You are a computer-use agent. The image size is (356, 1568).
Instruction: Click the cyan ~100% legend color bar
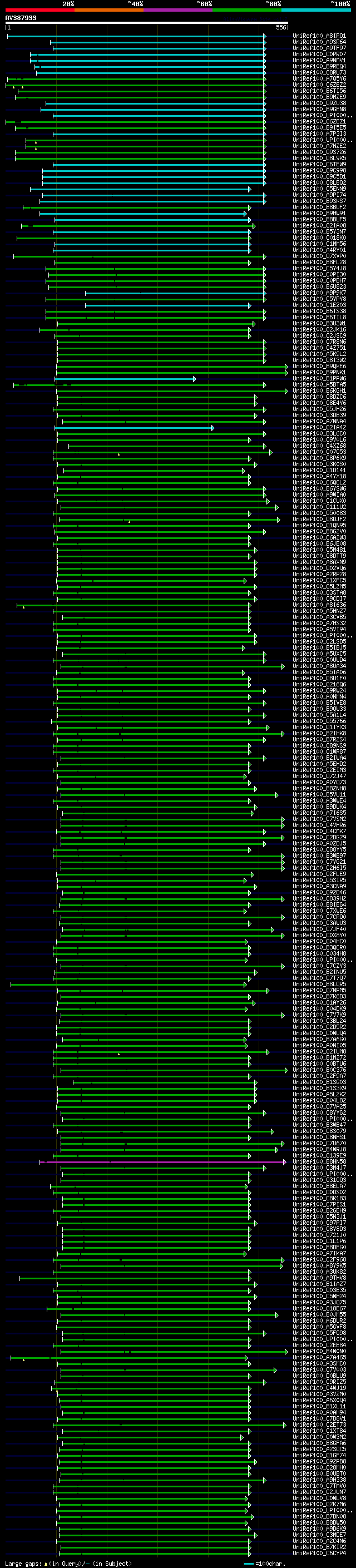pyautogui.click(x=316, y=10)
